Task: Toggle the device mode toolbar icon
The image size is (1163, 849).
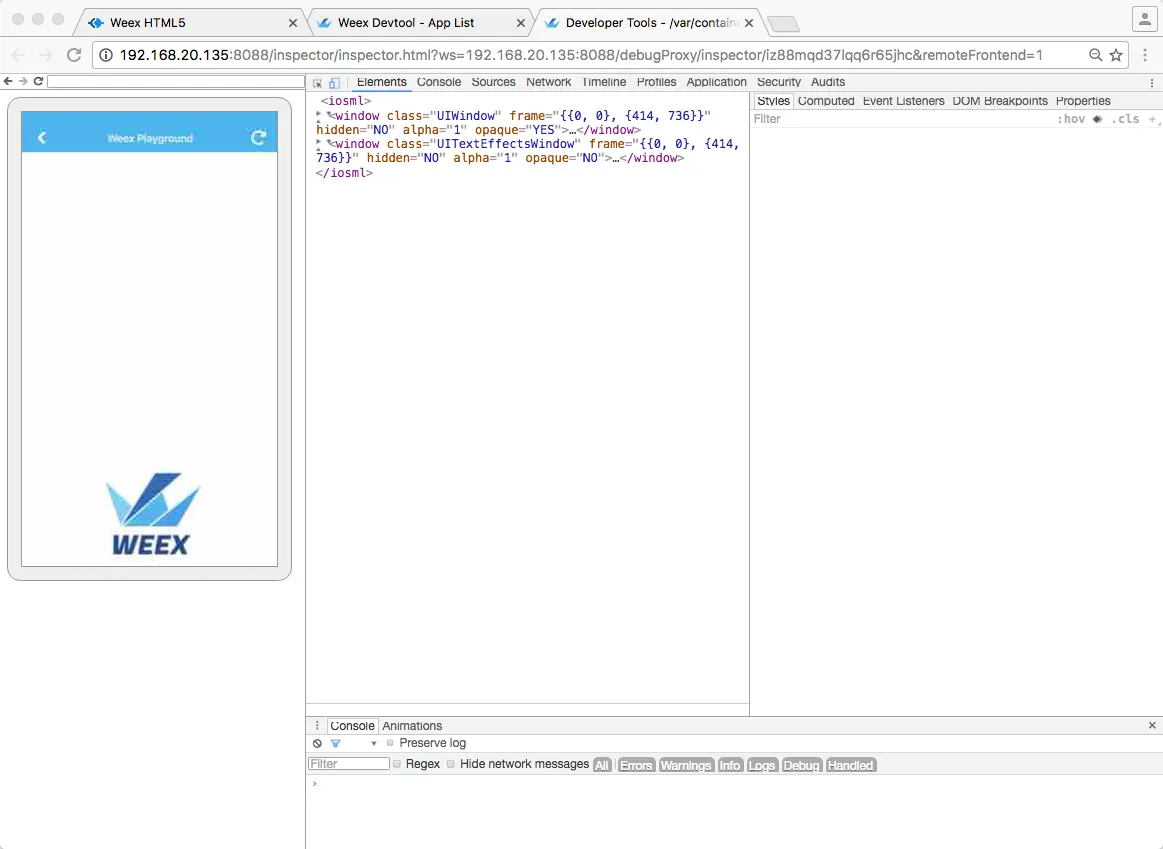Action: point(335,83)
